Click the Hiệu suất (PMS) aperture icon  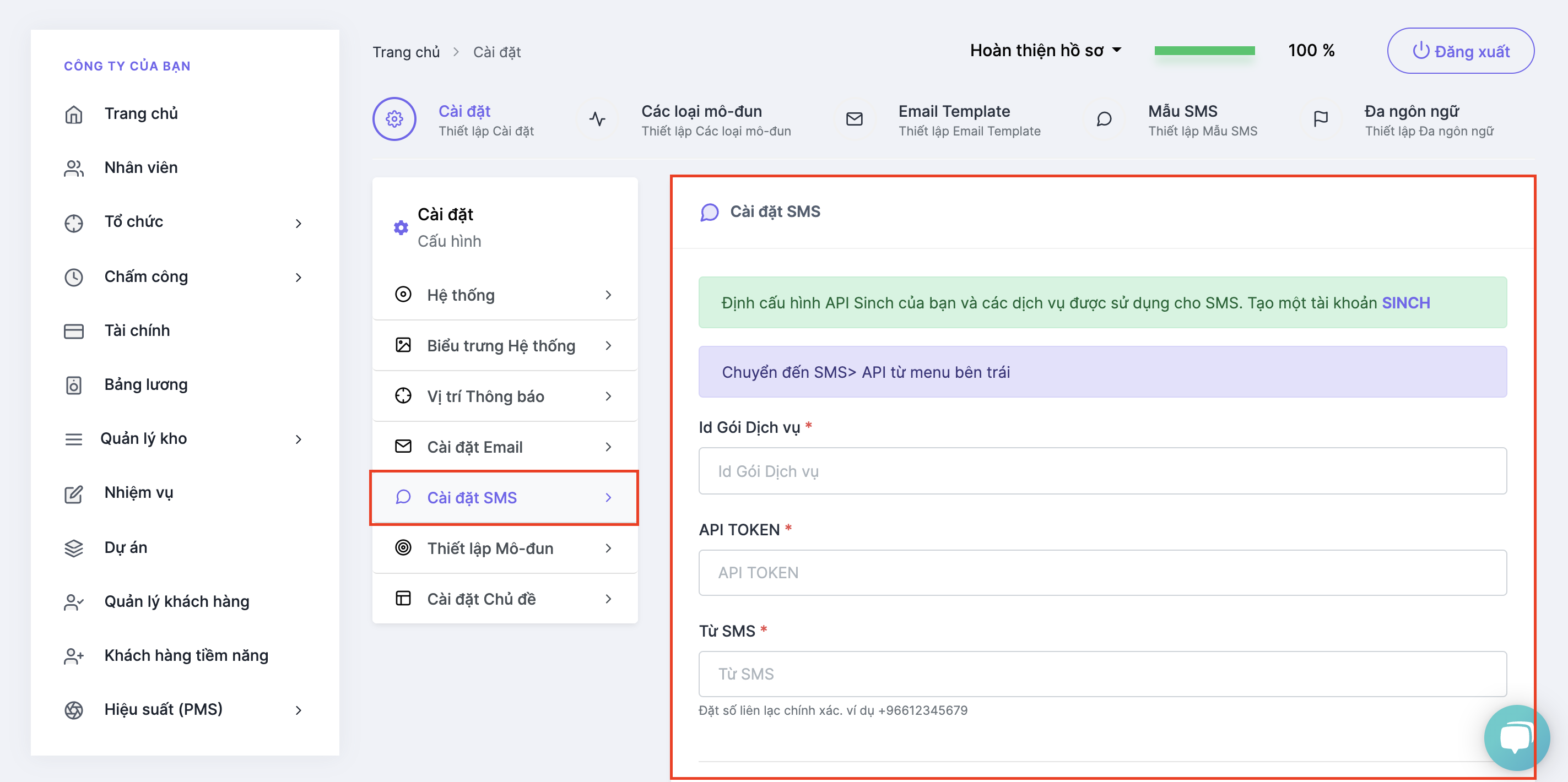pos(74,710)
